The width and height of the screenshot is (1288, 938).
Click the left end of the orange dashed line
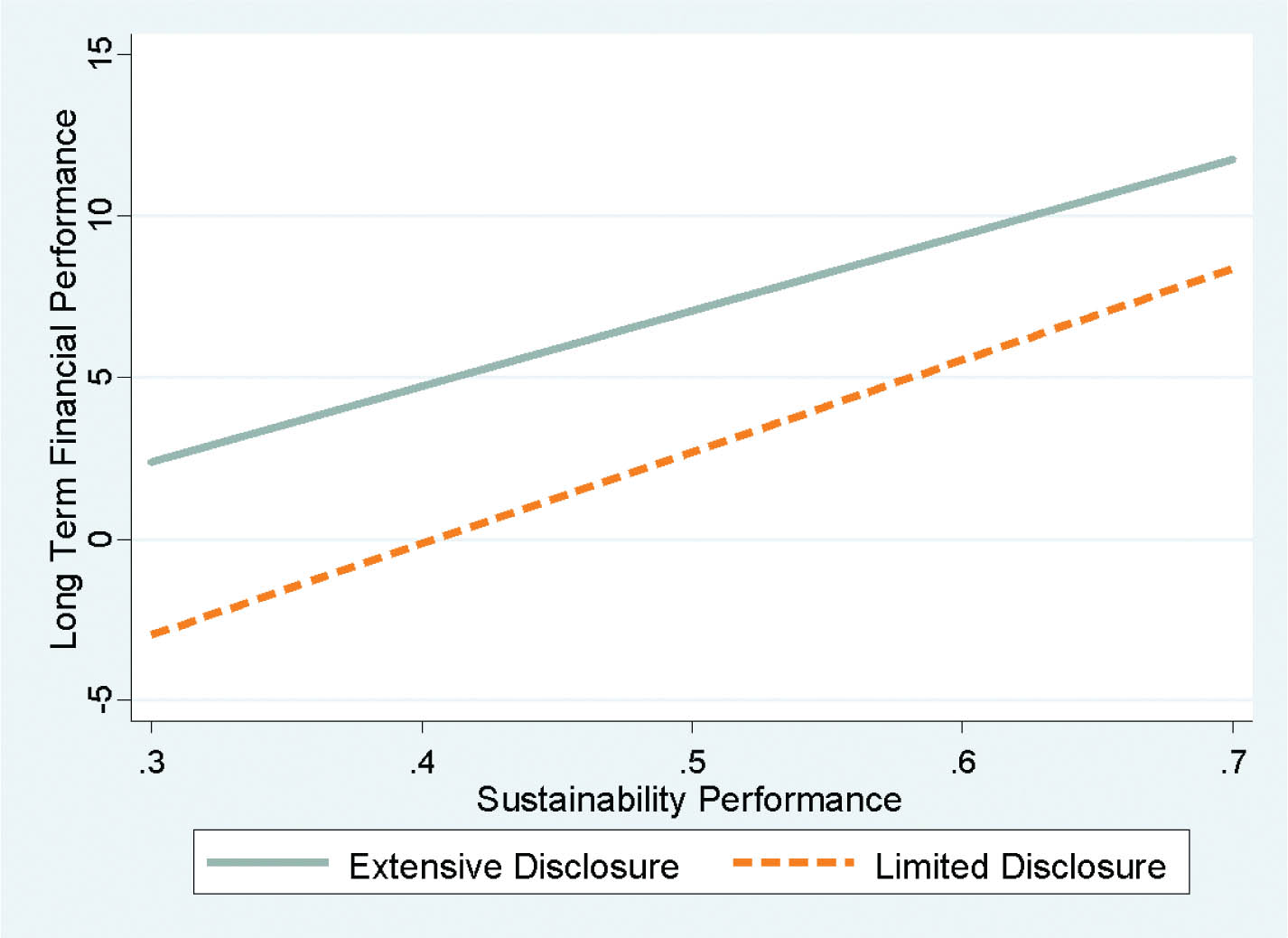pyautogui.click(x=154, y=634)
